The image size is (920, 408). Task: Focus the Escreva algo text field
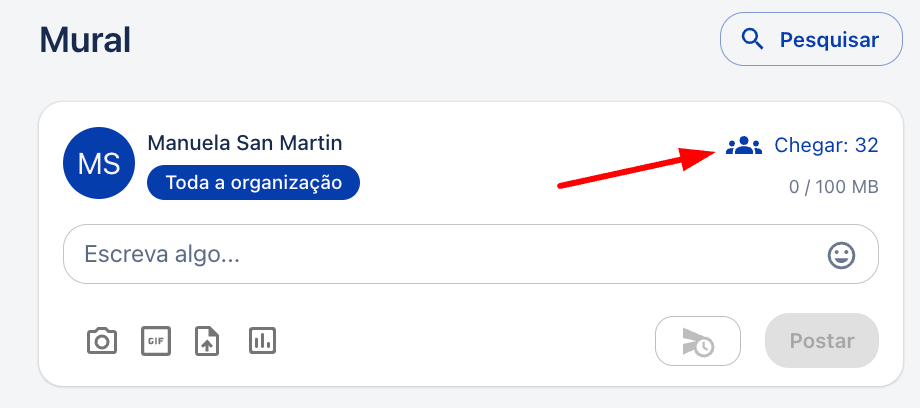pos(471,254)
